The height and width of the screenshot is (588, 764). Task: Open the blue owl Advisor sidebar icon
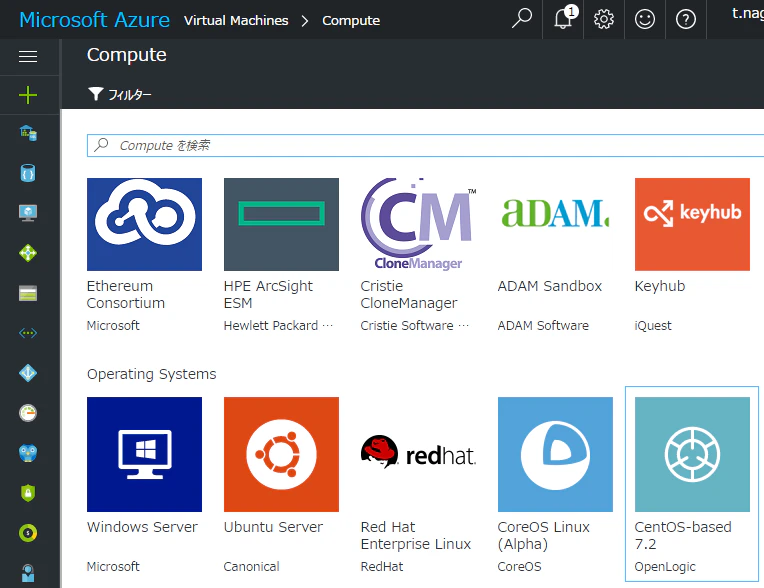(x=28, y=453)
